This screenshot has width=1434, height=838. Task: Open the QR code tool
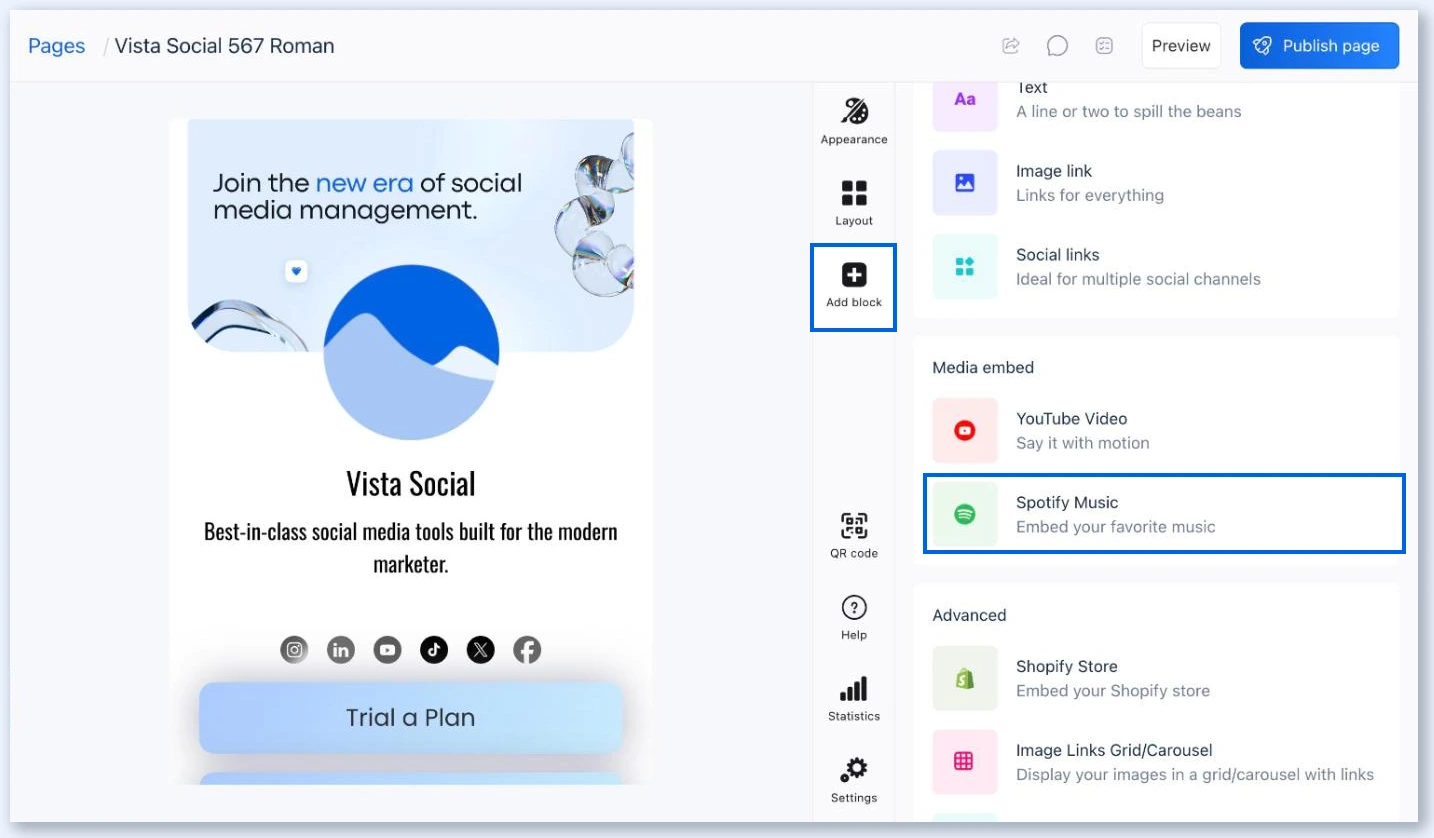[x=854, y=535]
